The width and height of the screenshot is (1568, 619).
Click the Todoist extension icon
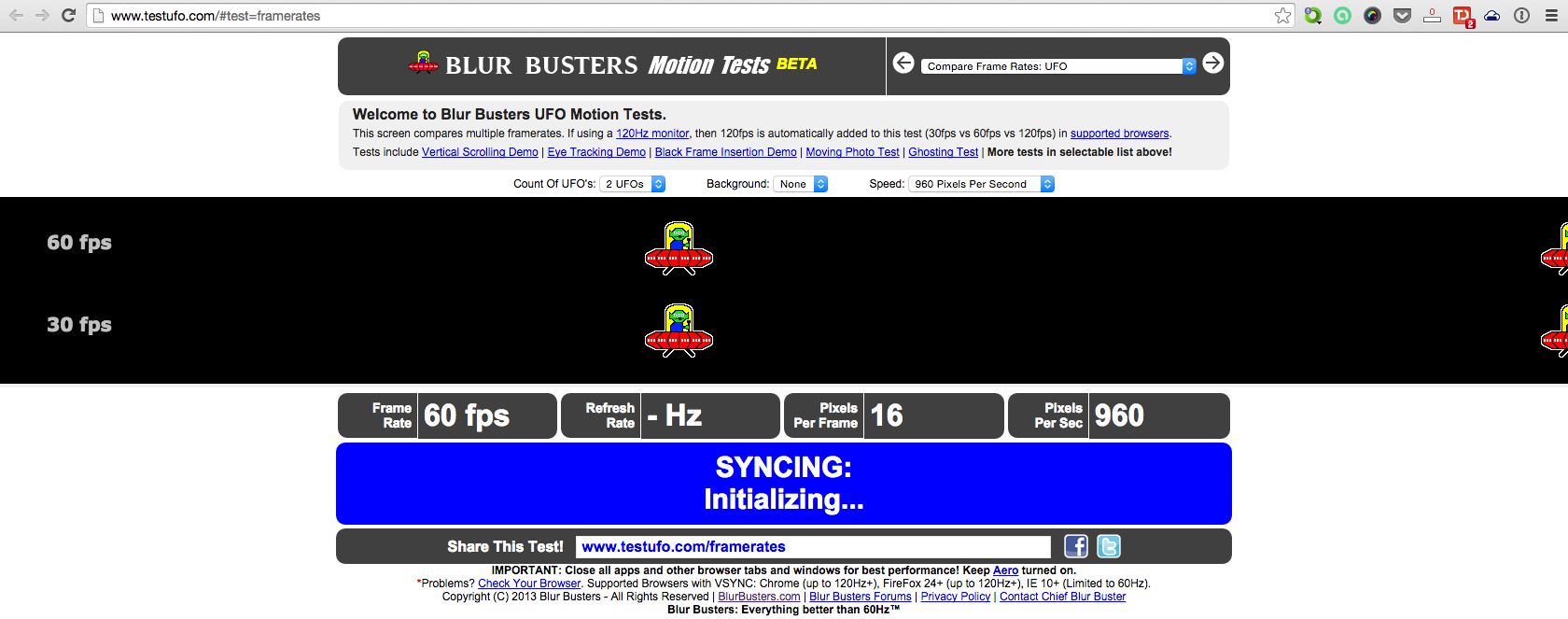click(x=1462, y=16)
